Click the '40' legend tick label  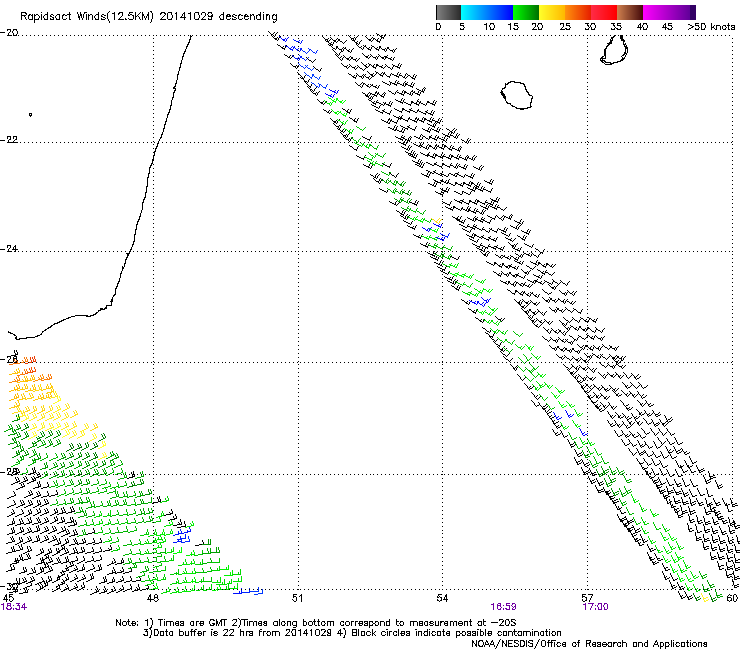coord(642,27)
